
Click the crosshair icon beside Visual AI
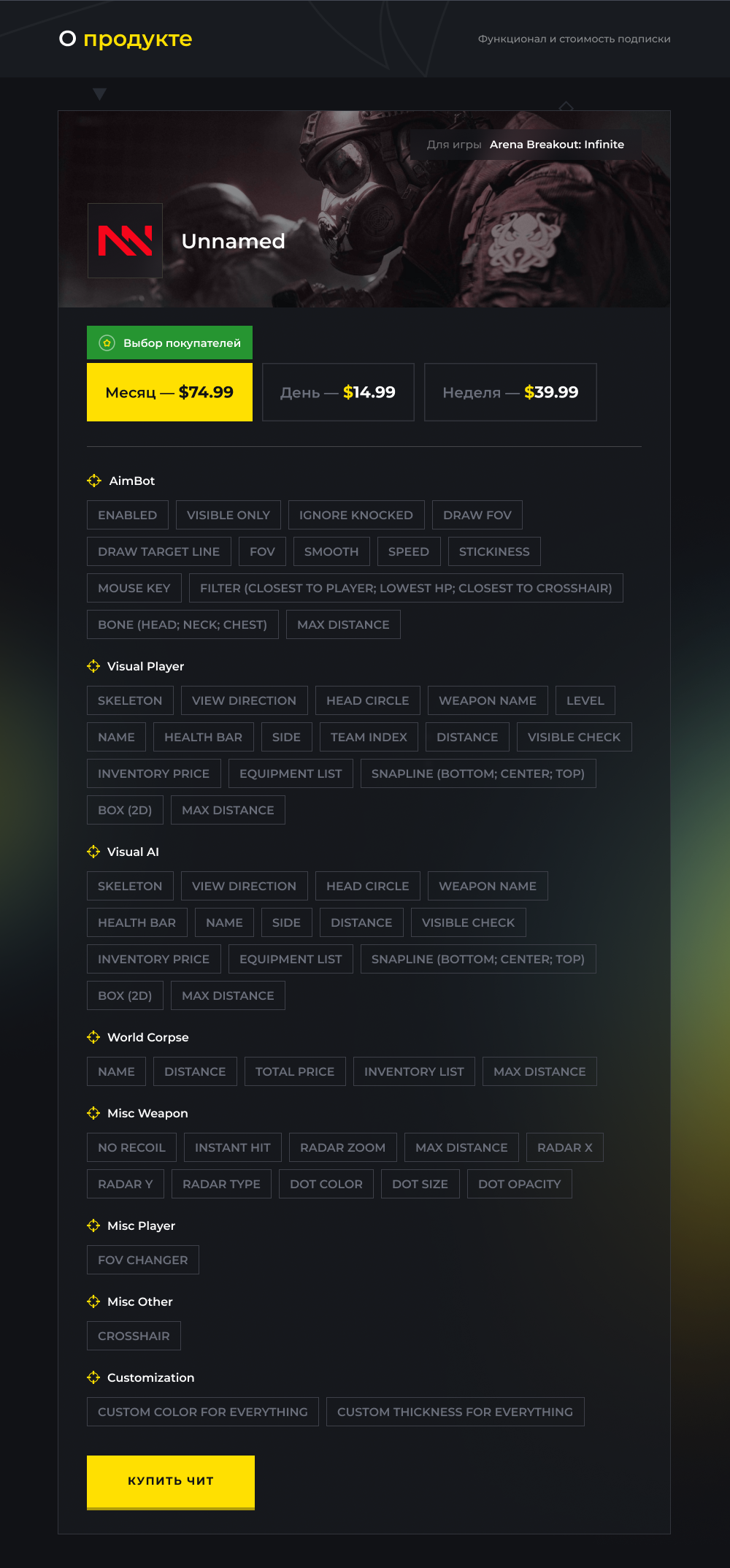coord(93,852)
